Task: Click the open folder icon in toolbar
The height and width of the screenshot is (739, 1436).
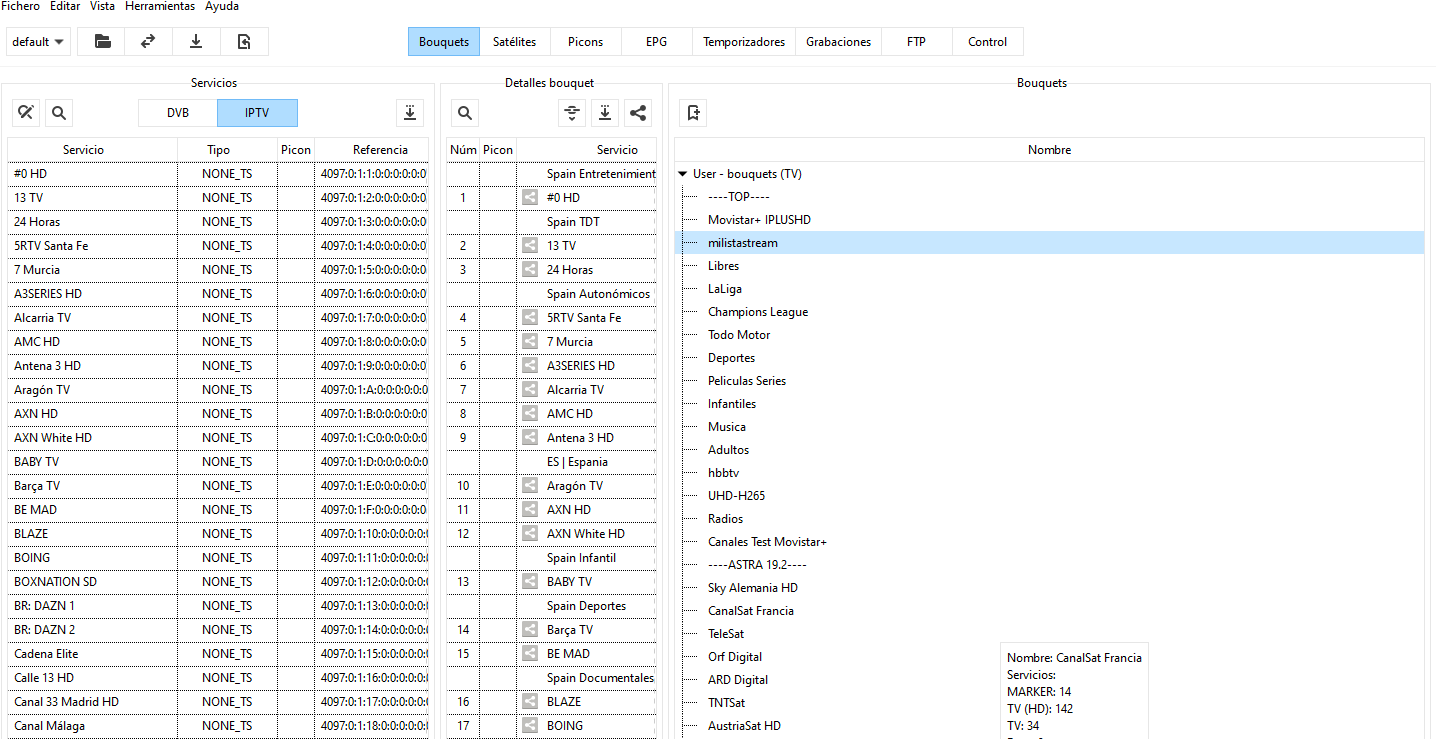Action: [102, 42]
